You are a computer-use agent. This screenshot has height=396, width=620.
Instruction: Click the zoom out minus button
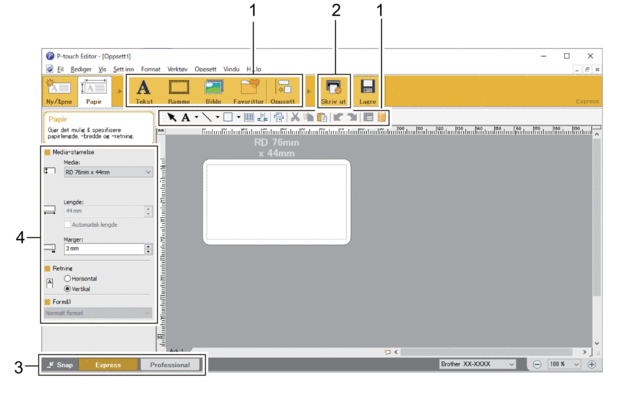[537, 364]
